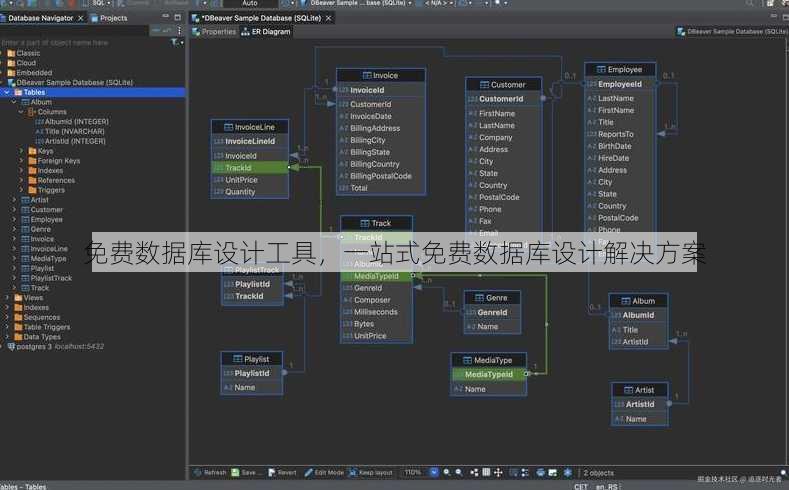Screen dimensions: 789x490
Task: Select the Employee table in navigator
Action: [42, 220]
